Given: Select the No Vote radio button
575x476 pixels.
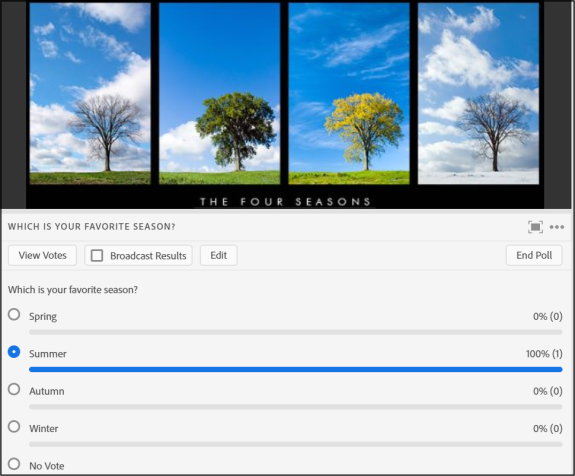Looking at the screenshot, I should [14, 464].
